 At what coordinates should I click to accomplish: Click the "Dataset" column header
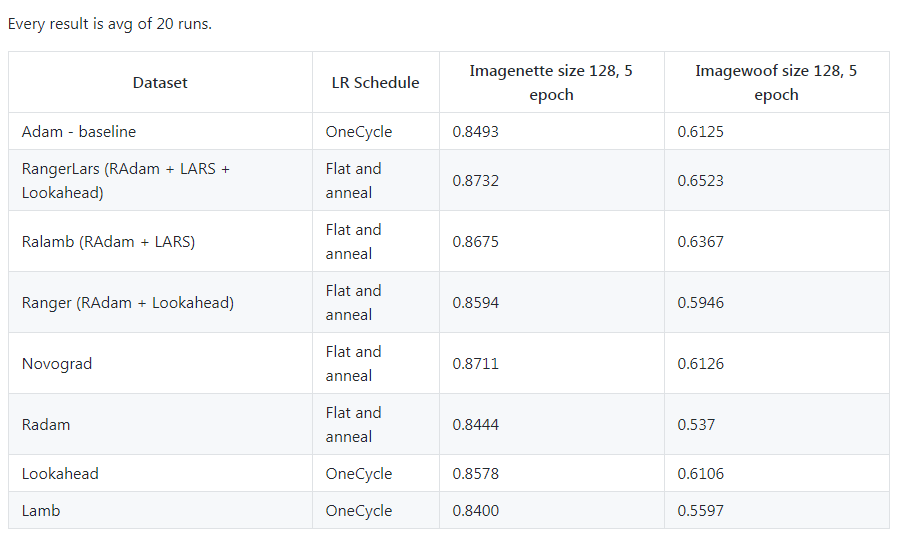tap(160, 82)
